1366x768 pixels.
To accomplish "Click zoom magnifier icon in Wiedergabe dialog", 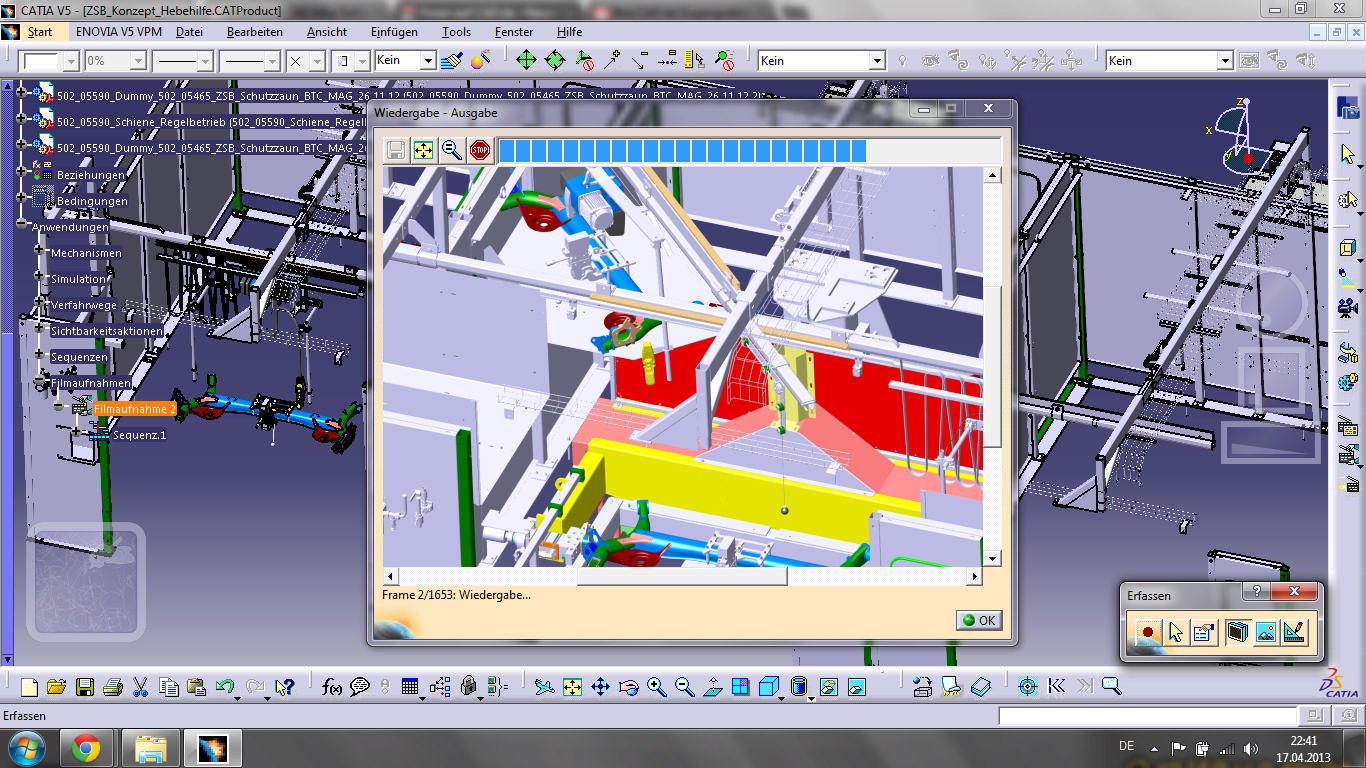I will click(x=452, y=150).
